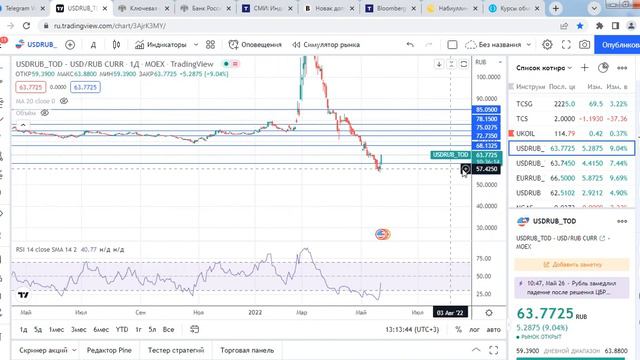Toggle percent scale mode

458,329
